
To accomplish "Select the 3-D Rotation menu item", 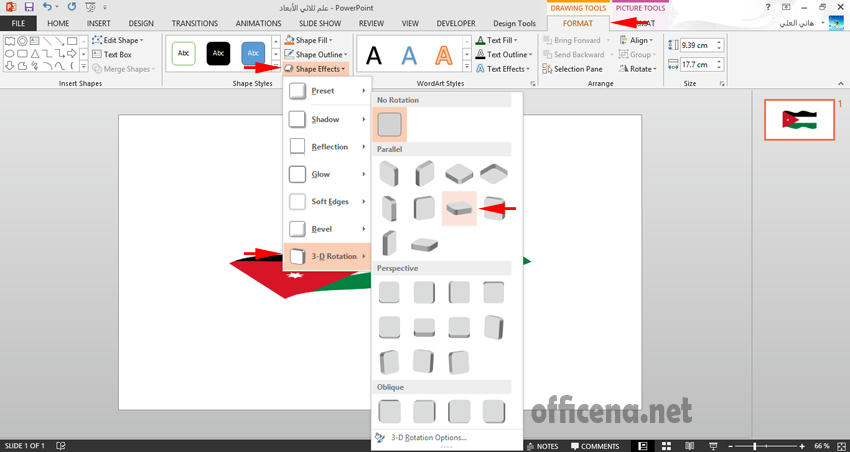I will [327, 256].
